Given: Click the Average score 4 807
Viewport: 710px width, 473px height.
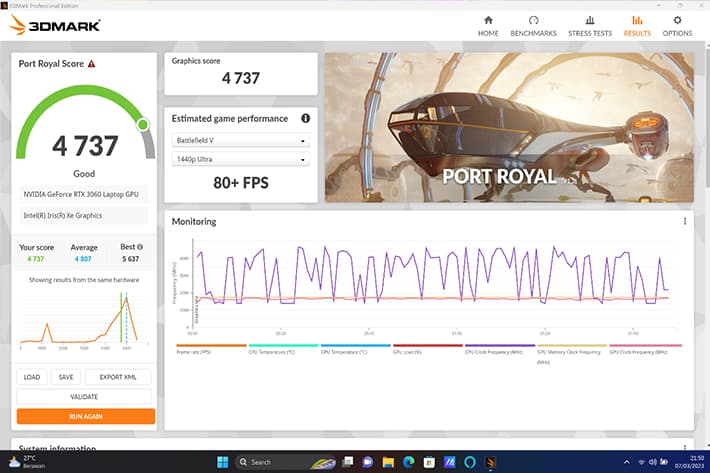Looking at the screenshot, I should point(83,259).
